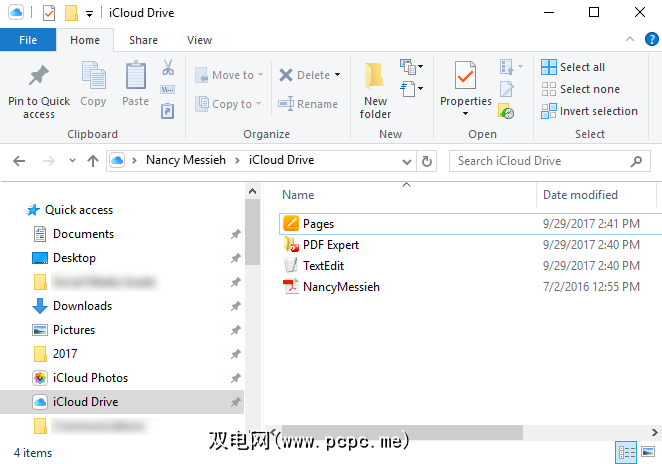Unpin Downloads from Quick access

pos(236,306)
